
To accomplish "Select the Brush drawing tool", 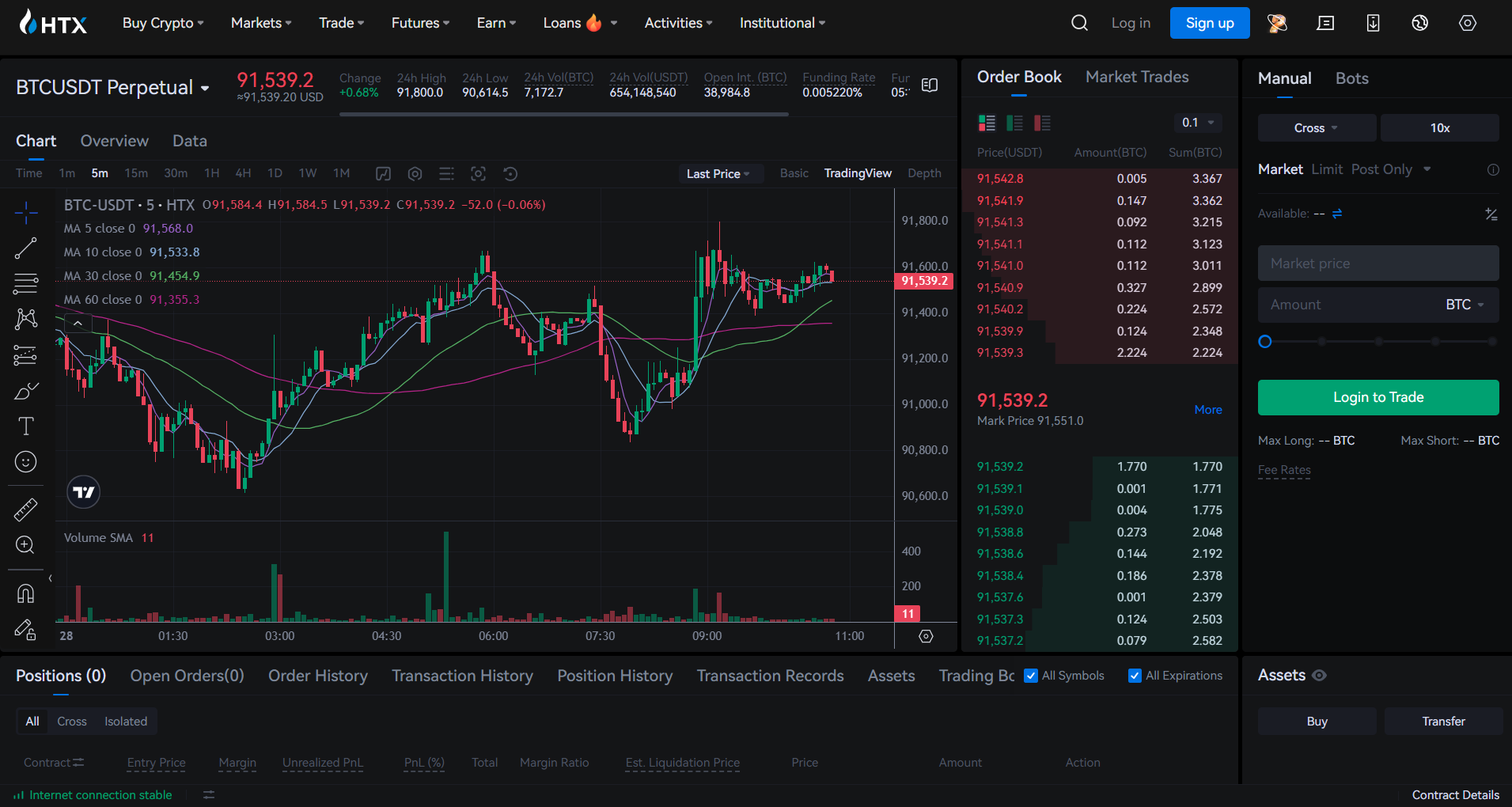I will click(25, 390).
